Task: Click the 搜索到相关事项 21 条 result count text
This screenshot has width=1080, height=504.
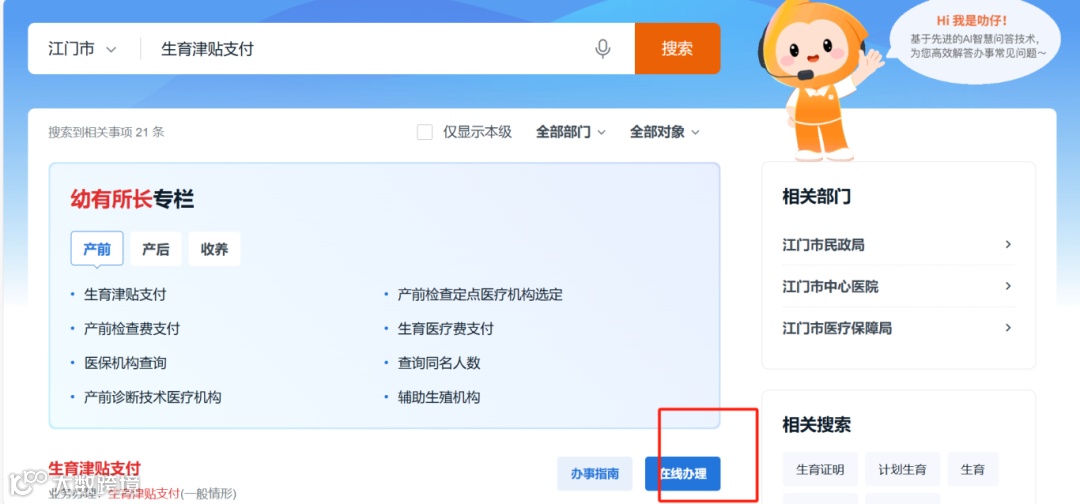Action: 106,132
